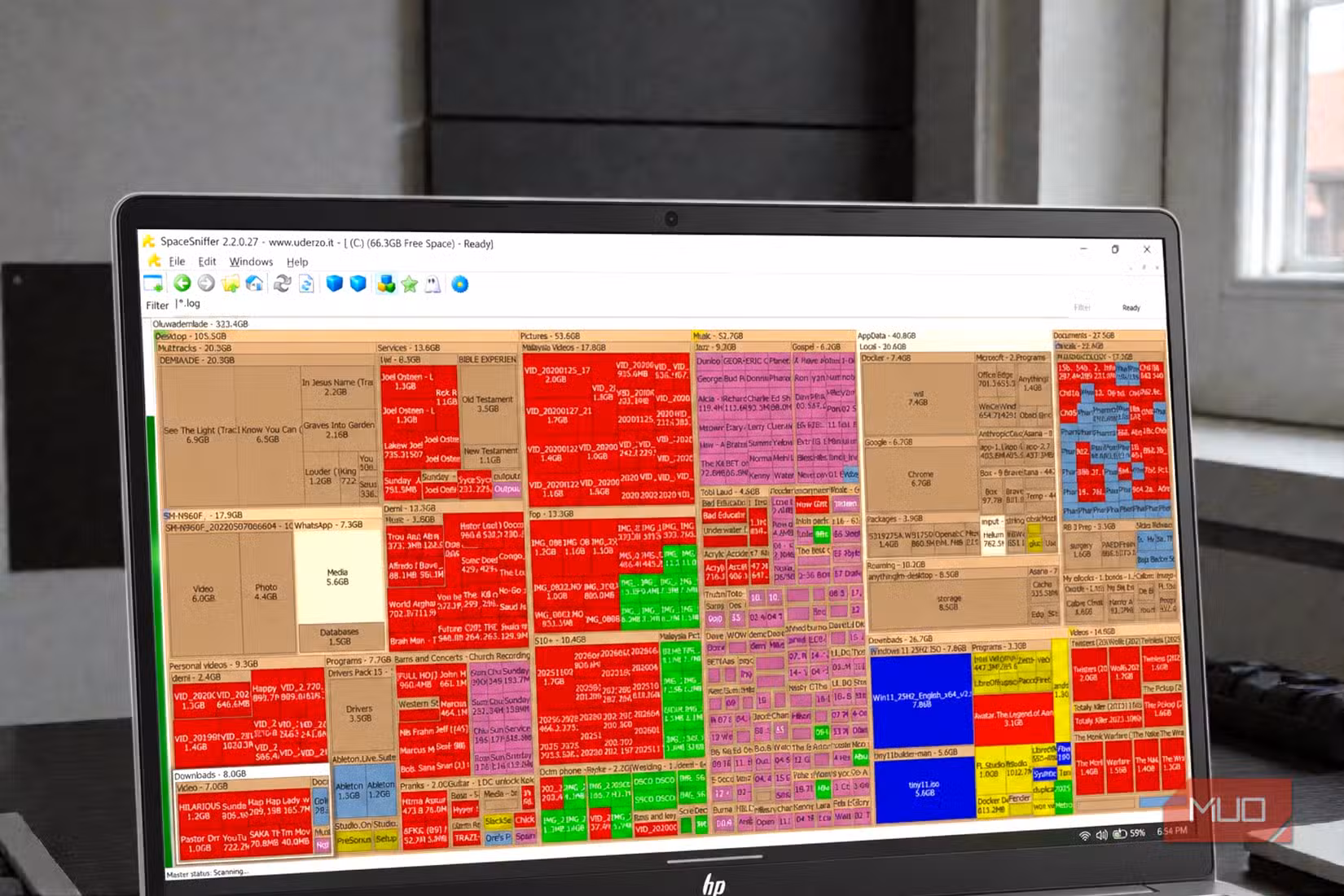1344x896 pixels.
Task: Select the Avatar The Legend of Aang red block
Action: coord(1013,718)
